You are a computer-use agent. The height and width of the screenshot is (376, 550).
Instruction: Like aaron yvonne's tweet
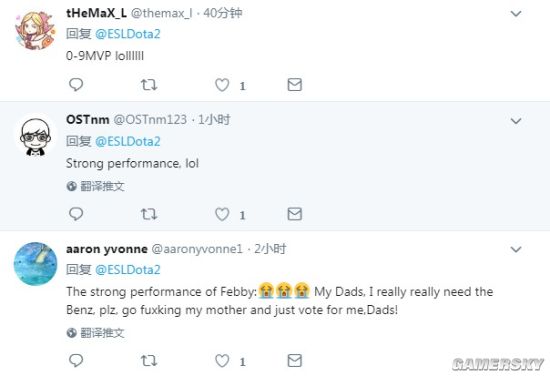tap(222, 361)
